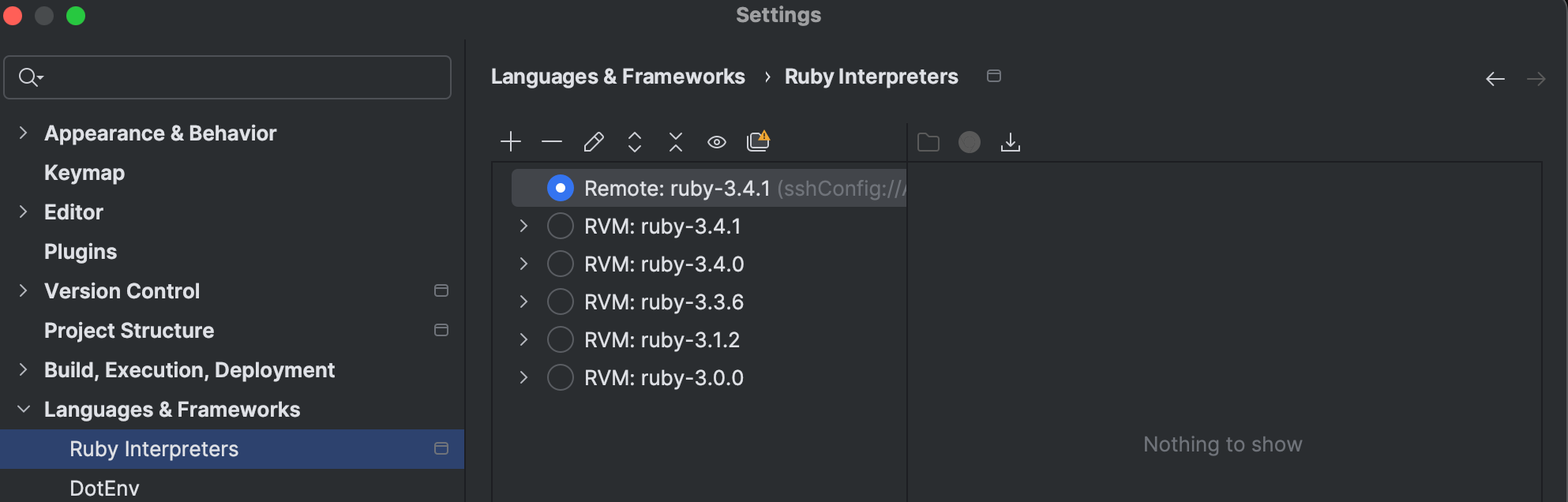Collapse all interpreter entries
1568x502 pixels.
click(x=675, y=141)
